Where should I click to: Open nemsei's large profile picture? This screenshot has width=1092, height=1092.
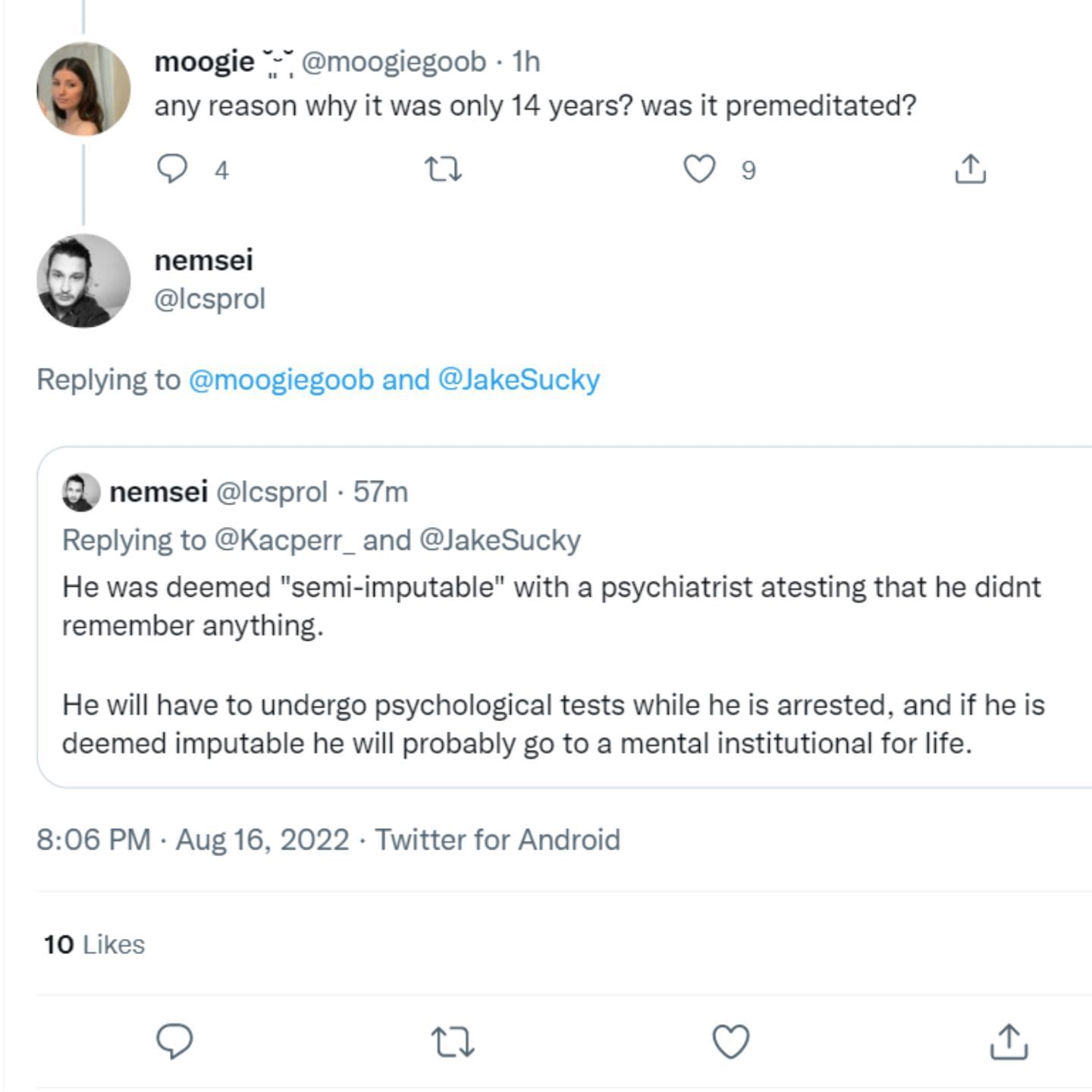pos(83,281)
